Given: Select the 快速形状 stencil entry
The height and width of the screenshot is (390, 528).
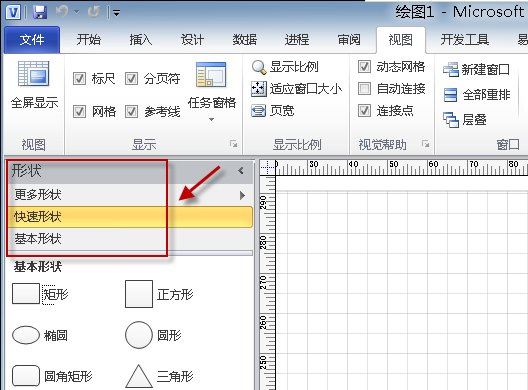Looking at the screenshot, I should click(130, 217).
